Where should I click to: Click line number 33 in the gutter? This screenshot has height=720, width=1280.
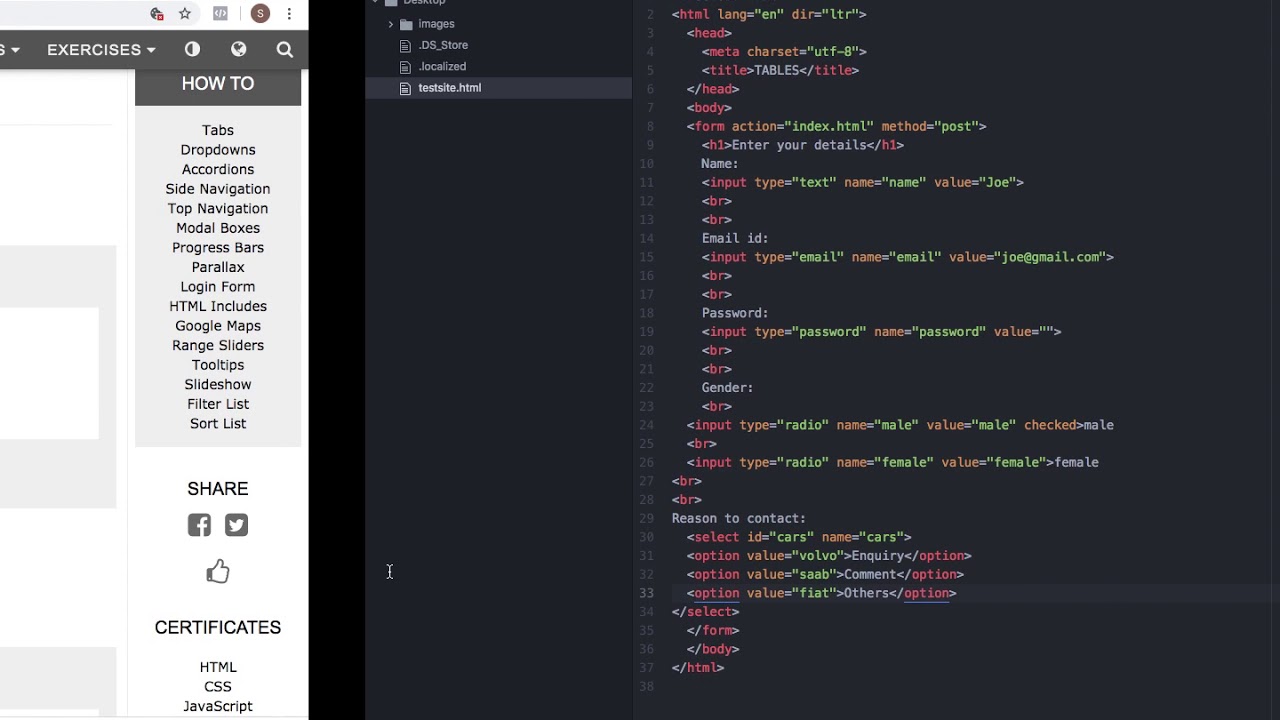pyautogui.click(x=646, y=593)
